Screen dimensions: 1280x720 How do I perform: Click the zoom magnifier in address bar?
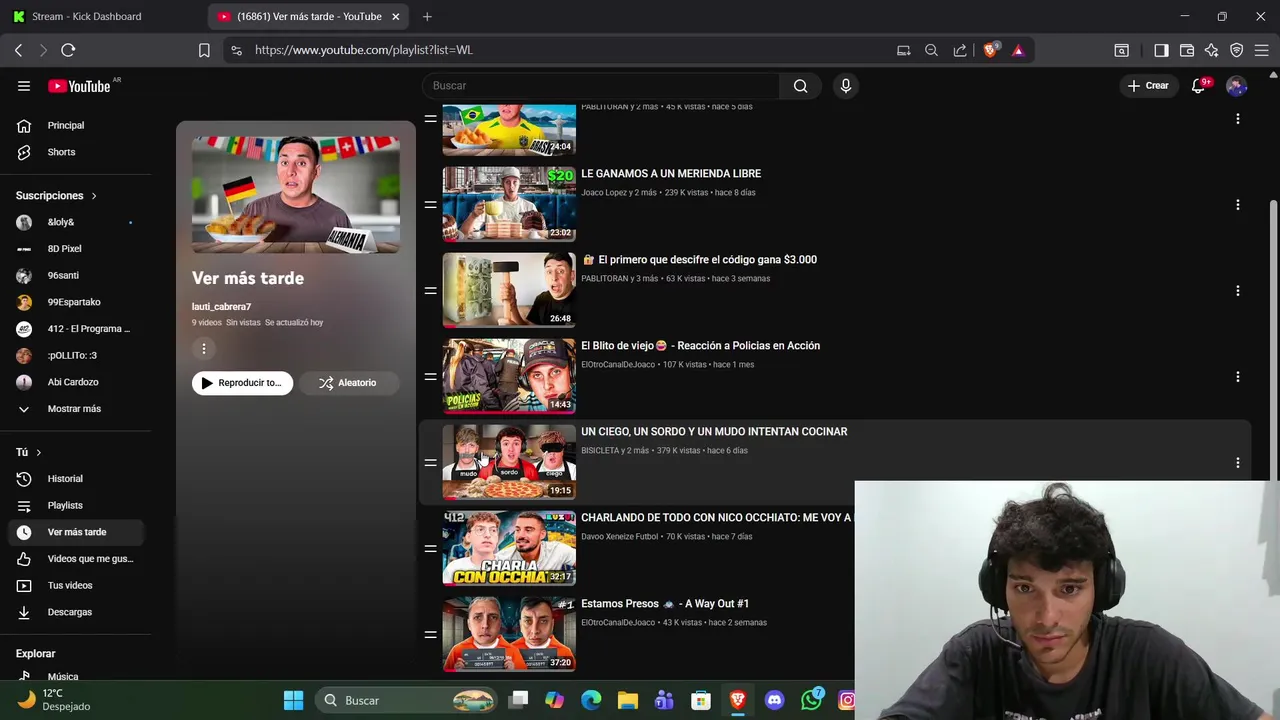931,50
